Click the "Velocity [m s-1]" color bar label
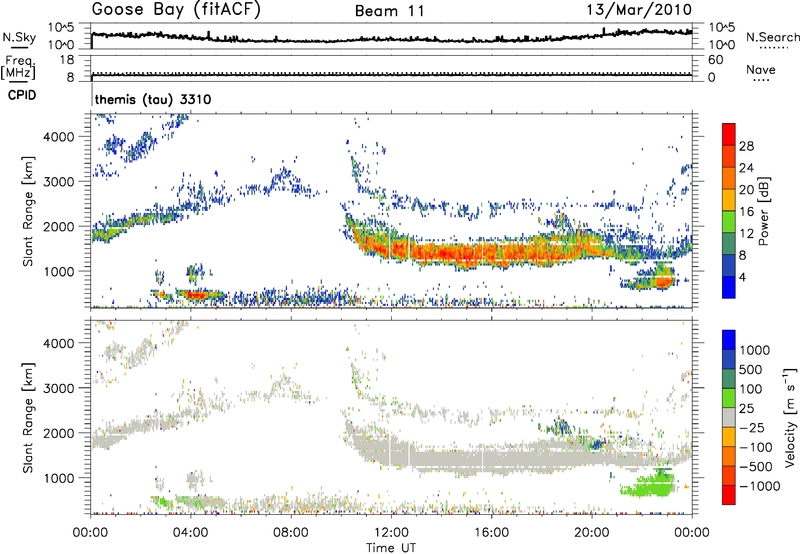 (x=790, y=417)
